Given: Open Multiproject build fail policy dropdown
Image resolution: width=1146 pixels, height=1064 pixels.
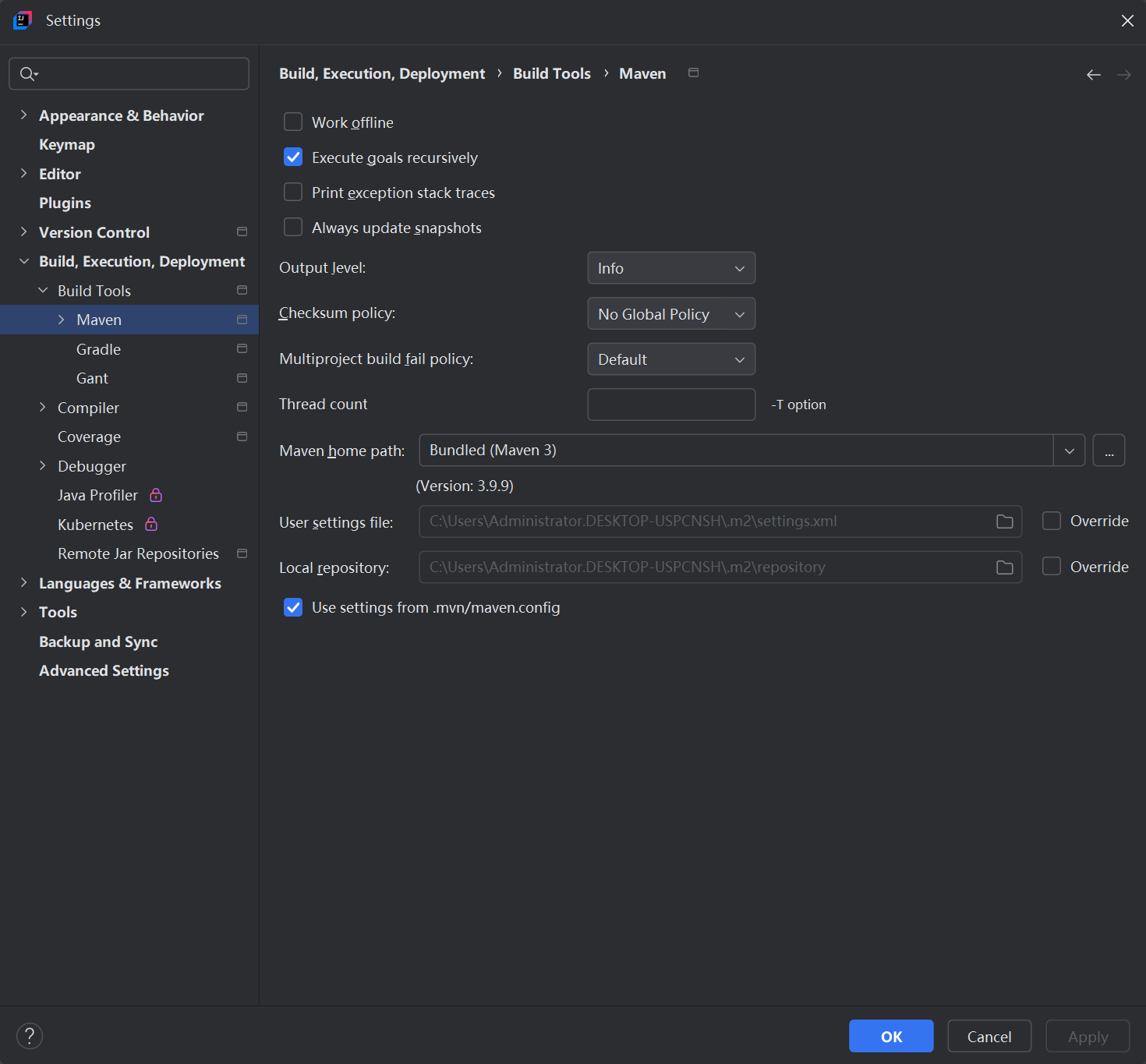Looking at the screenshot, I should [671, 359].
